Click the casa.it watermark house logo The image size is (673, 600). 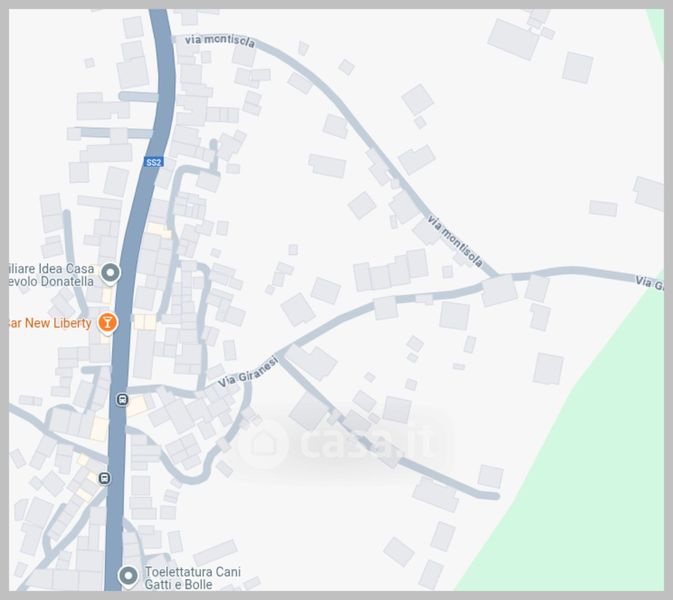pyautogui.click(x=263, y=443)
